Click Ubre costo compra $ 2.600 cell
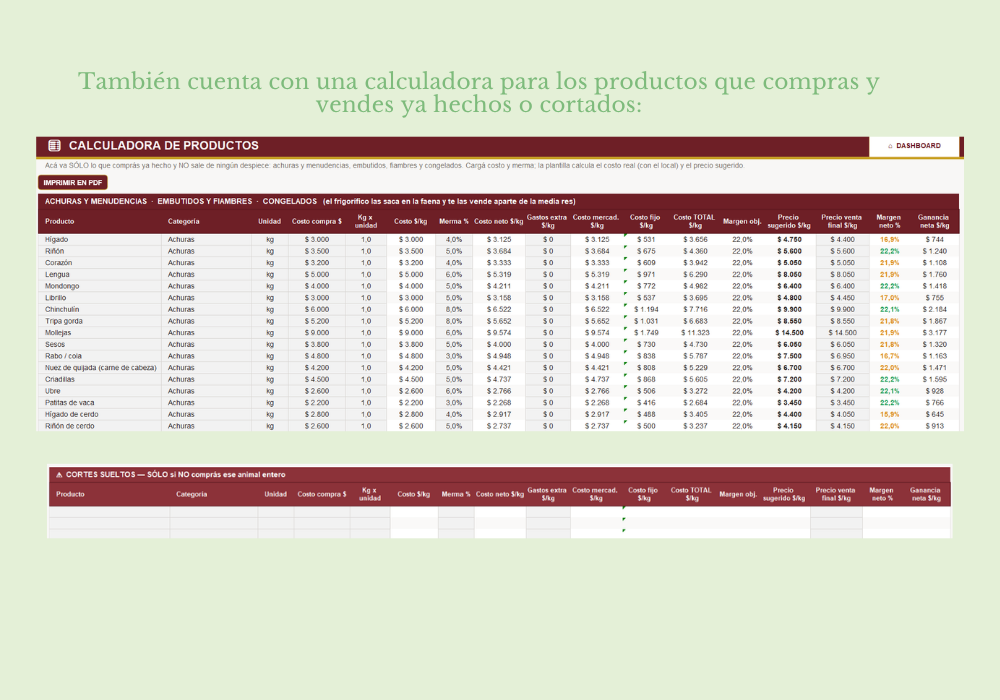The width and height of the screenshot is (1000, 700). pos(316,391)
